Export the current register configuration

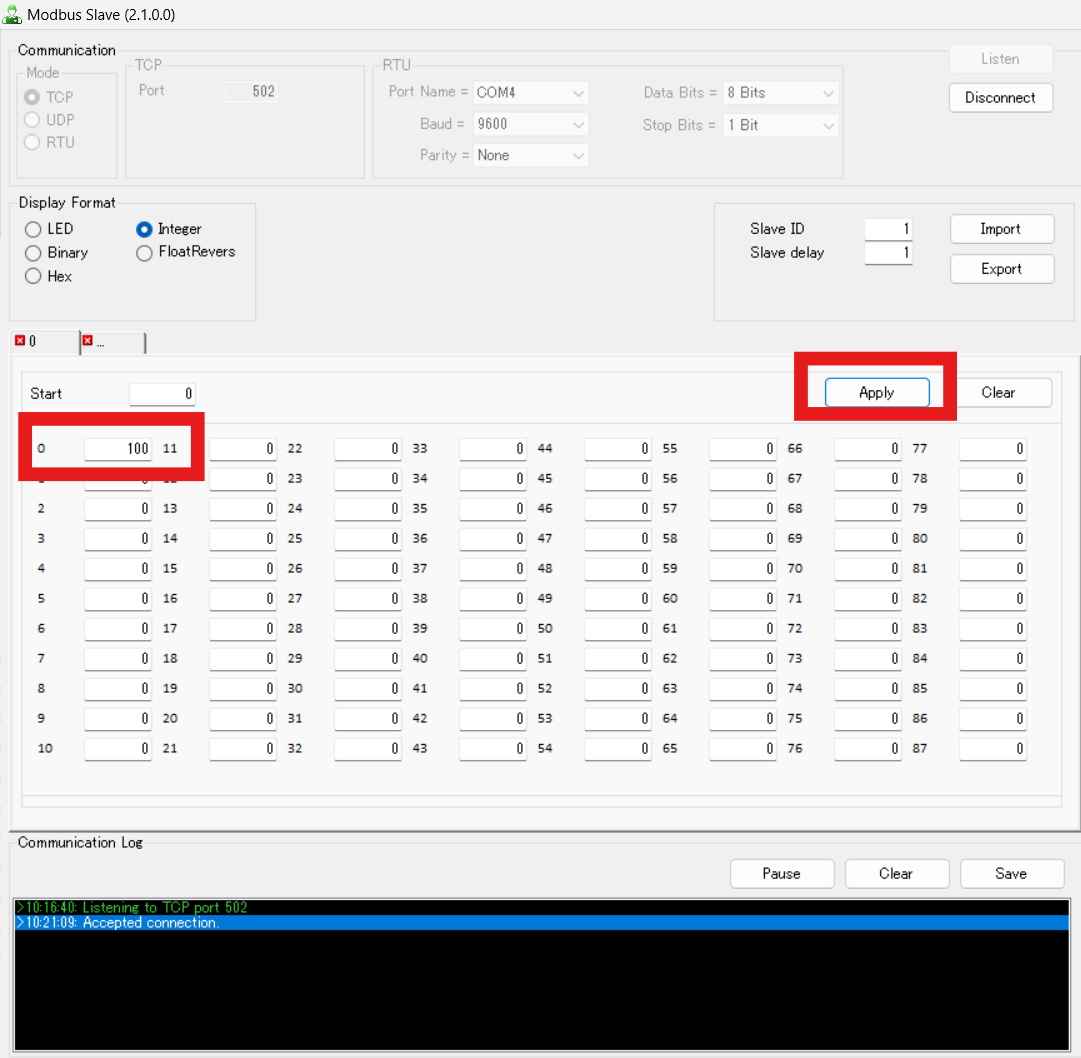(x=1001, y=268)
